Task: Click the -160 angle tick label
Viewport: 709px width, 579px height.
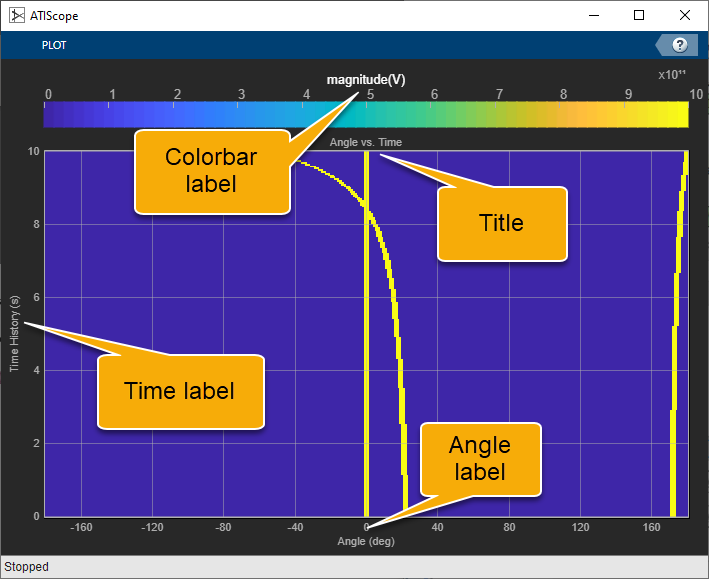Action: point(81,527)
